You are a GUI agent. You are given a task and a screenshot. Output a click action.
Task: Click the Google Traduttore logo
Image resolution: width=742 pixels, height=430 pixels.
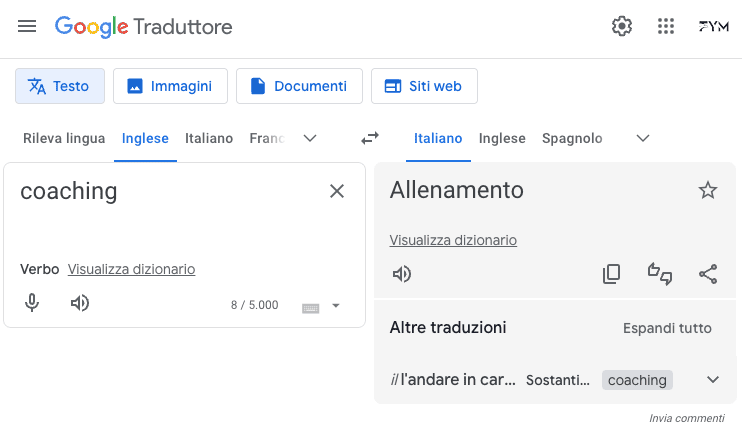[x=143, y=26]
